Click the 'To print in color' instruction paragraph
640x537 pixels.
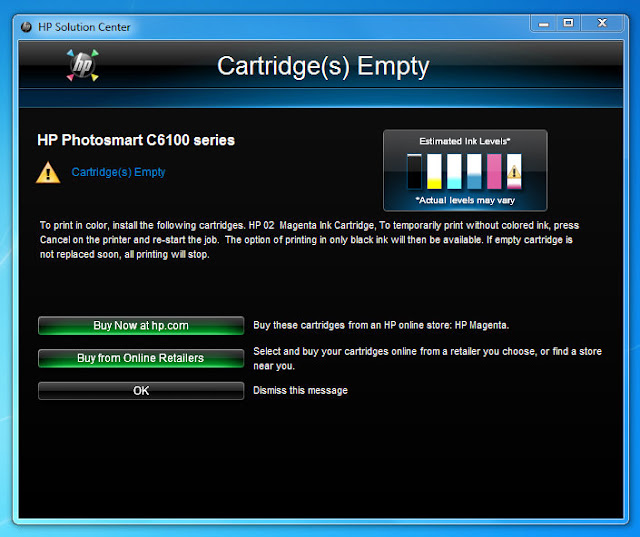click(309, 240)
